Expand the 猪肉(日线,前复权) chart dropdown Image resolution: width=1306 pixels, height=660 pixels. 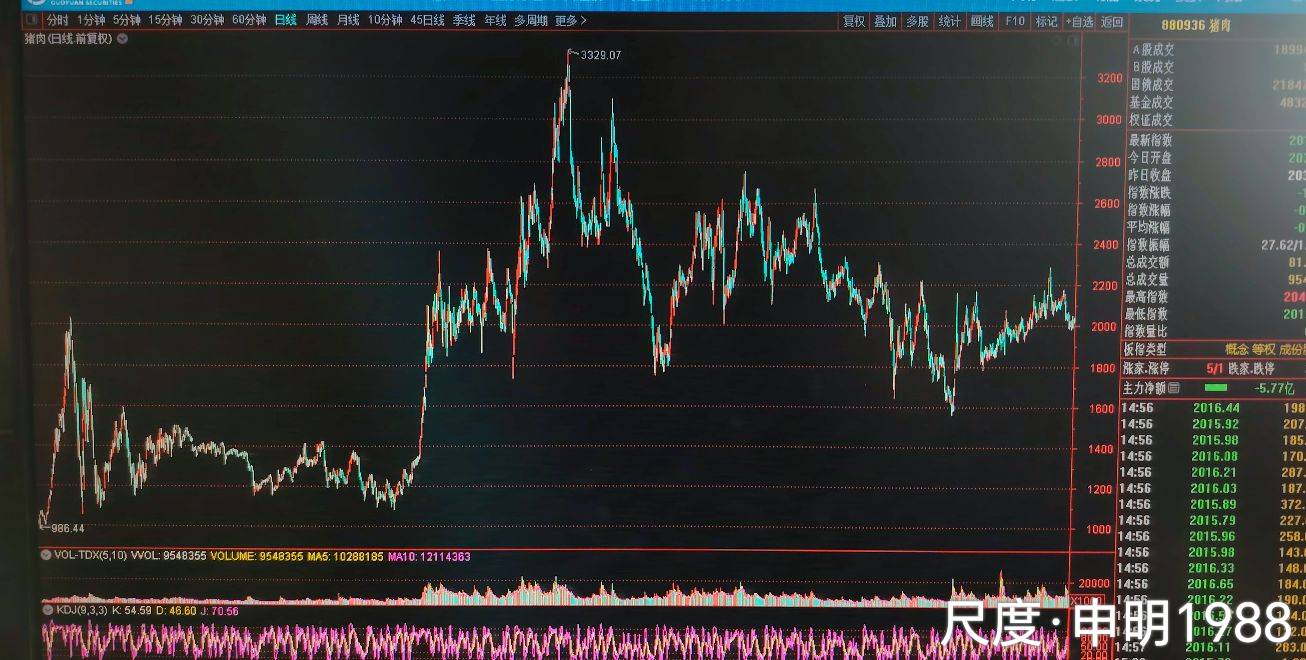click(122, 39)
